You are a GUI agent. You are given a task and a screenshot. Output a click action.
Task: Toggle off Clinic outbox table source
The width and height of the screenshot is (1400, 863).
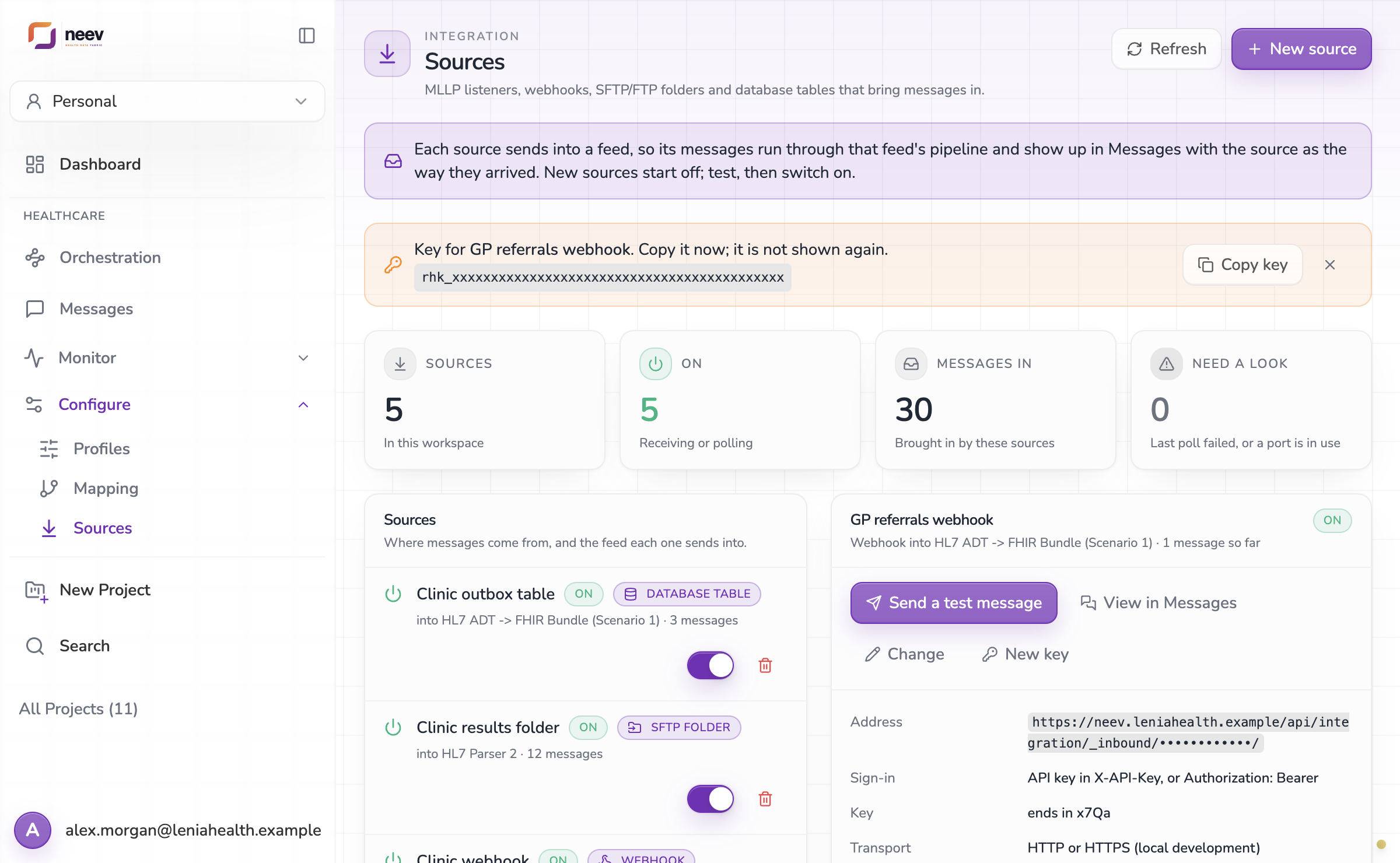point(710,665)
